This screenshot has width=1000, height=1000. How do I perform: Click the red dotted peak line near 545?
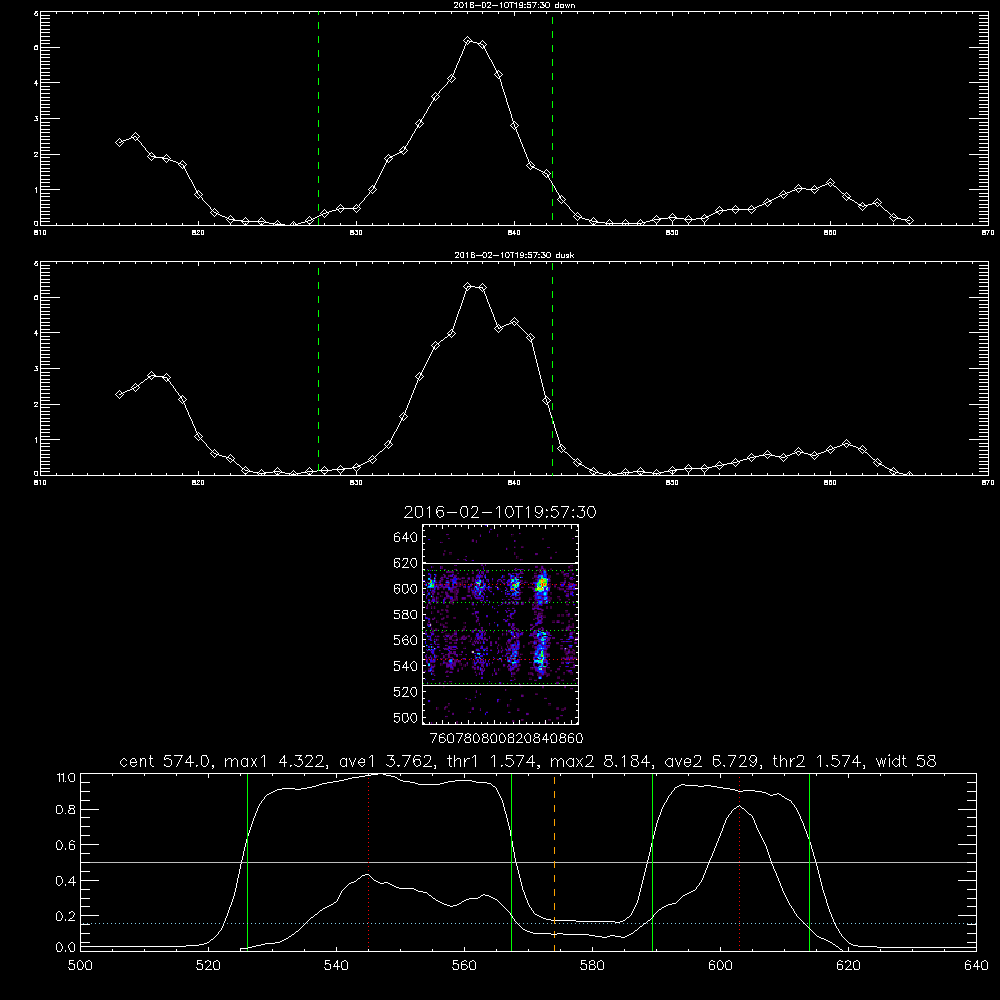369,862
